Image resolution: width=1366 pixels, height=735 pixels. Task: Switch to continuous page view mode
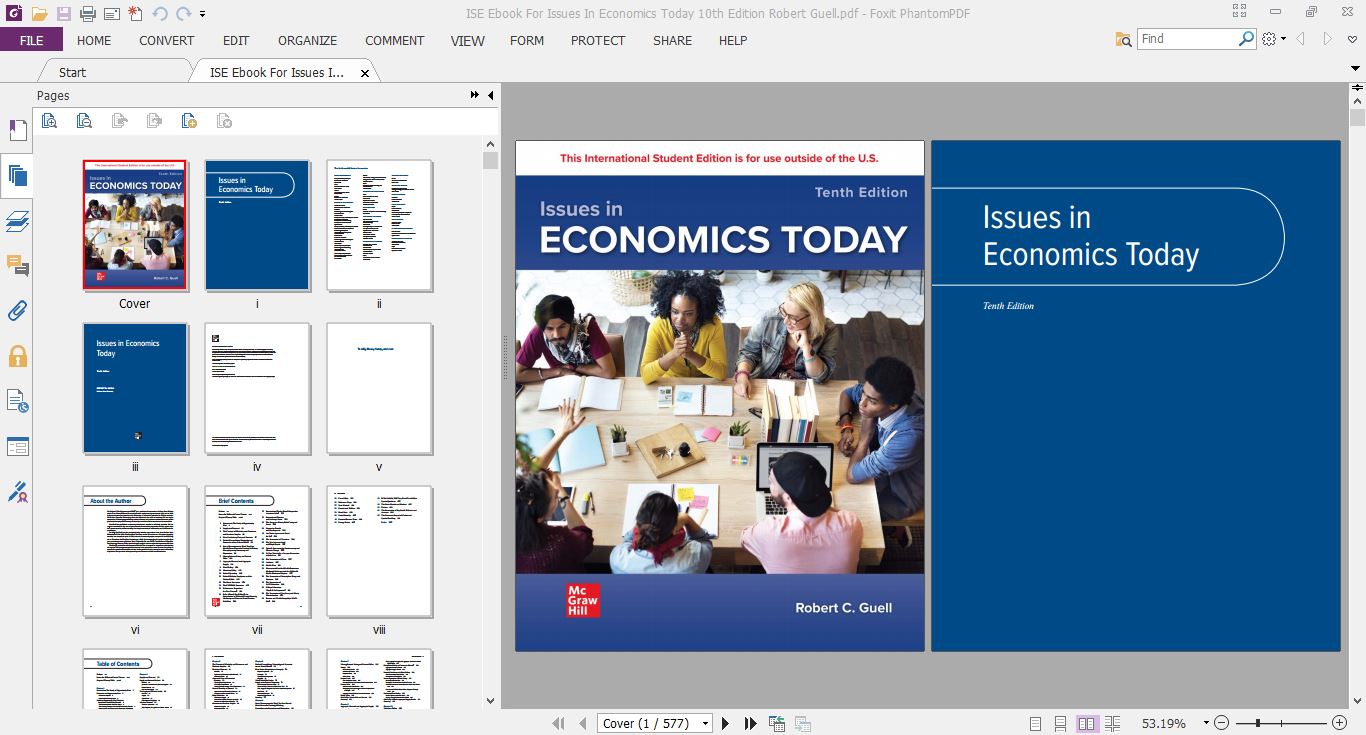tap(1060, 723)
